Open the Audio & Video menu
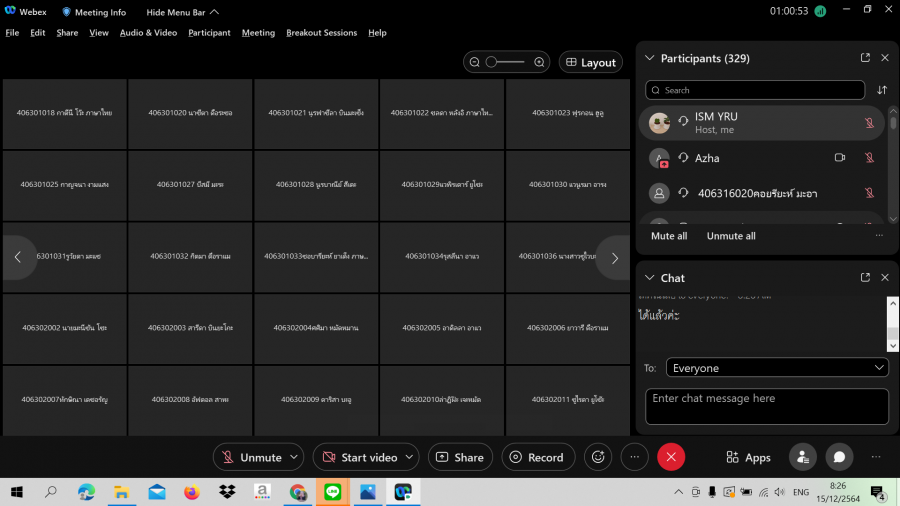The image size is (900, 506). 148,33
